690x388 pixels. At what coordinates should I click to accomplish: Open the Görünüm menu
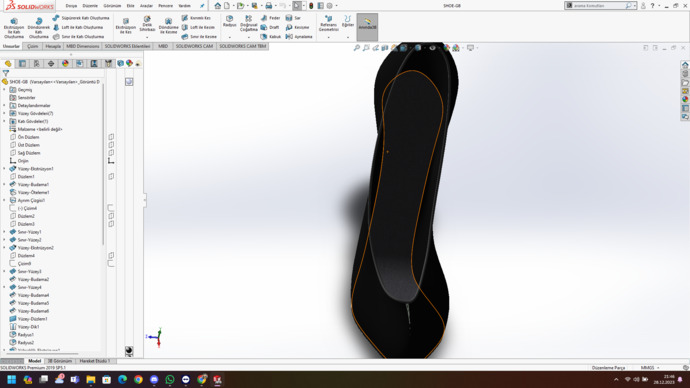coord(112,6)
